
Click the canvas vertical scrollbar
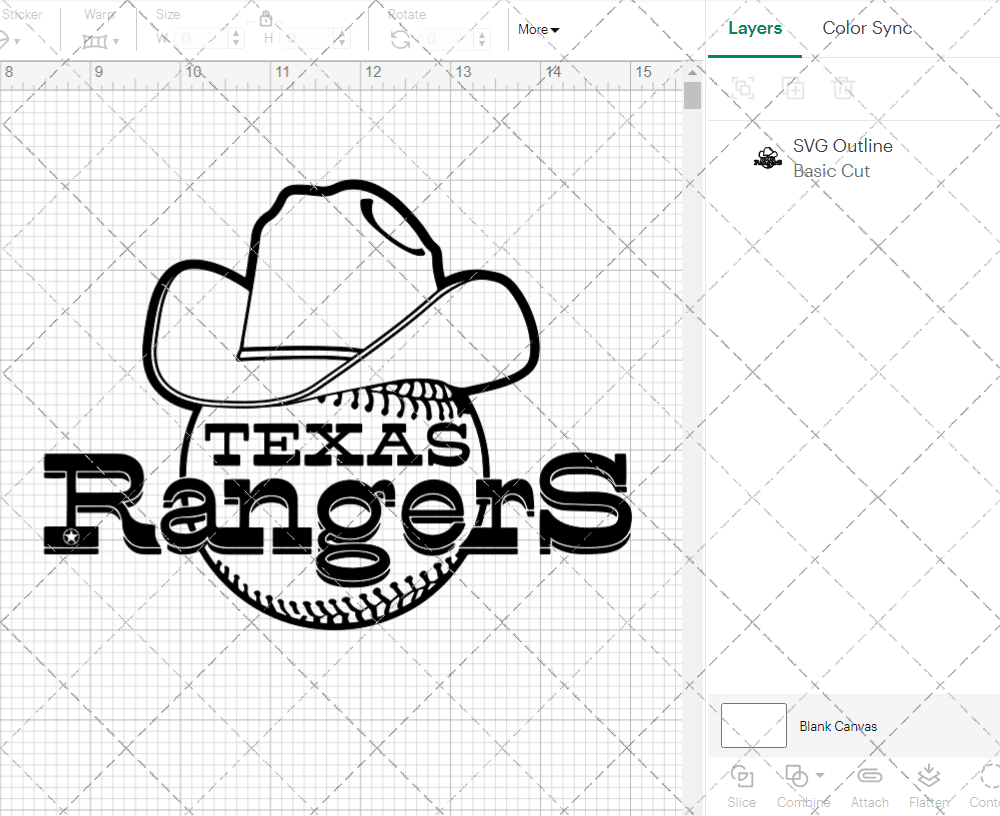coord(692,96)
